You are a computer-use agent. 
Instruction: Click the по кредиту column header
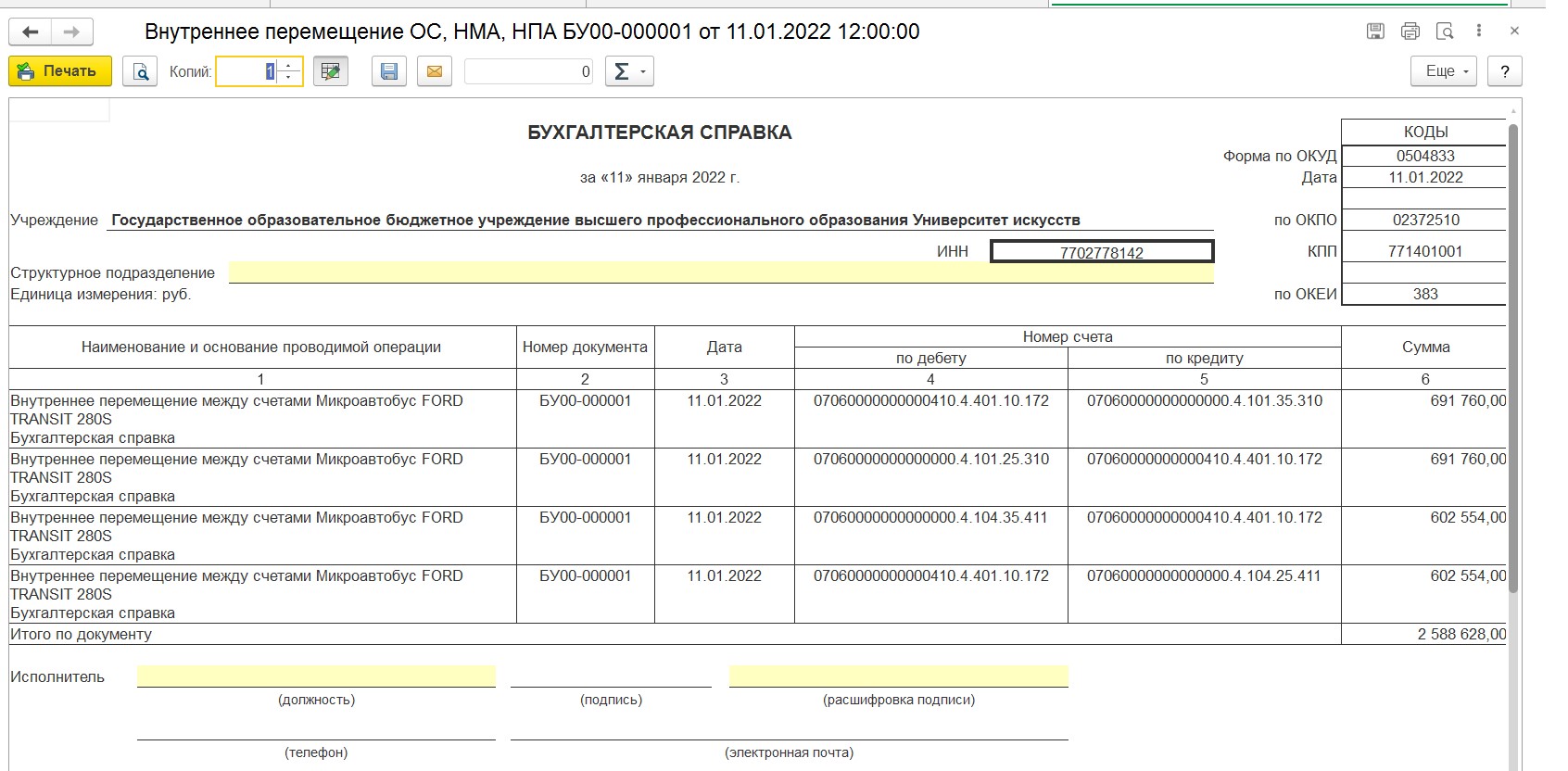(x=1205, y=358)
